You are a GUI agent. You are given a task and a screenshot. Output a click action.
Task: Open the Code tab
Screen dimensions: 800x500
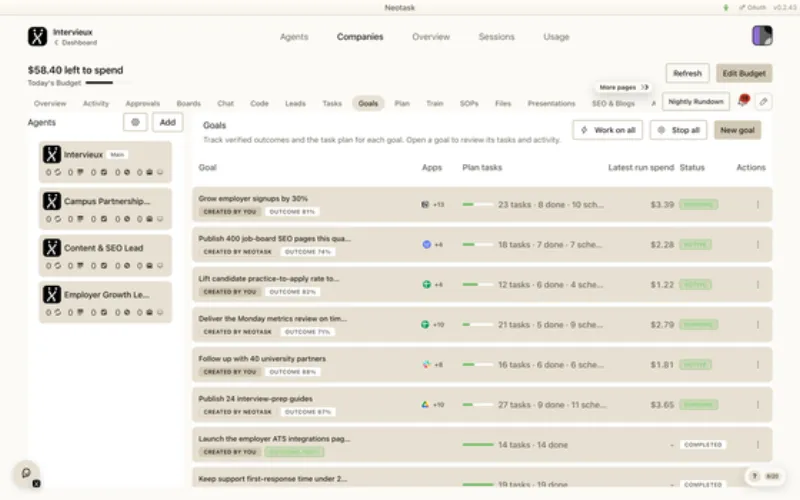[259, 104]
